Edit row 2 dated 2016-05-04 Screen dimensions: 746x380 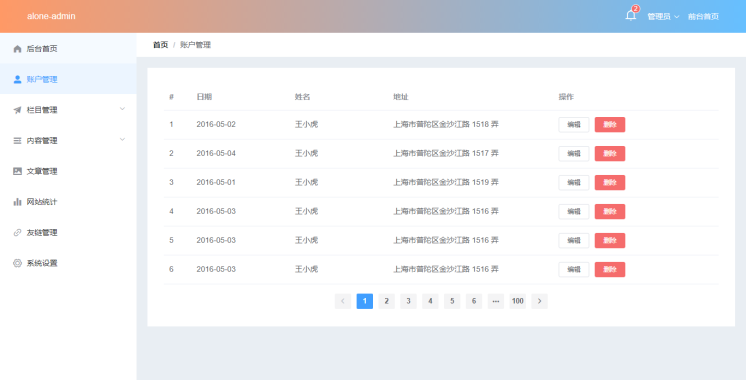(x=574, y=154)
